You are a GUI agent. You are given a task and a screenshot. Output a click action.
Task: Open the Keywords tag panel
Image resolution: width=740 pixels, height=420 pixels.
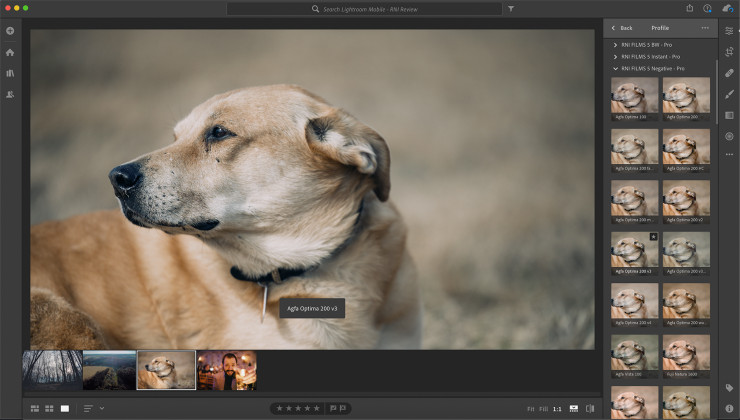729,388
